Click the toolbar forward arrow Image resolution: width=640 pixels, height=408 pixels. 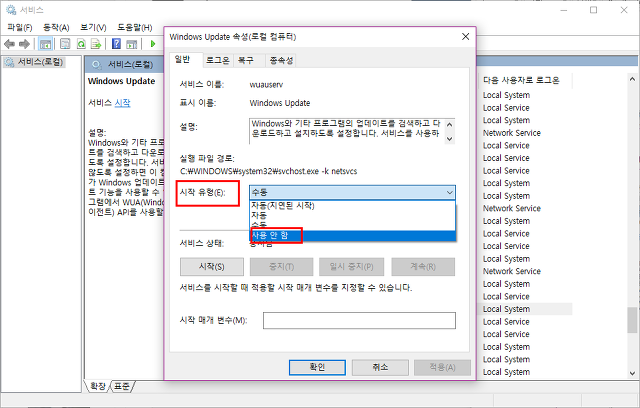25,43
